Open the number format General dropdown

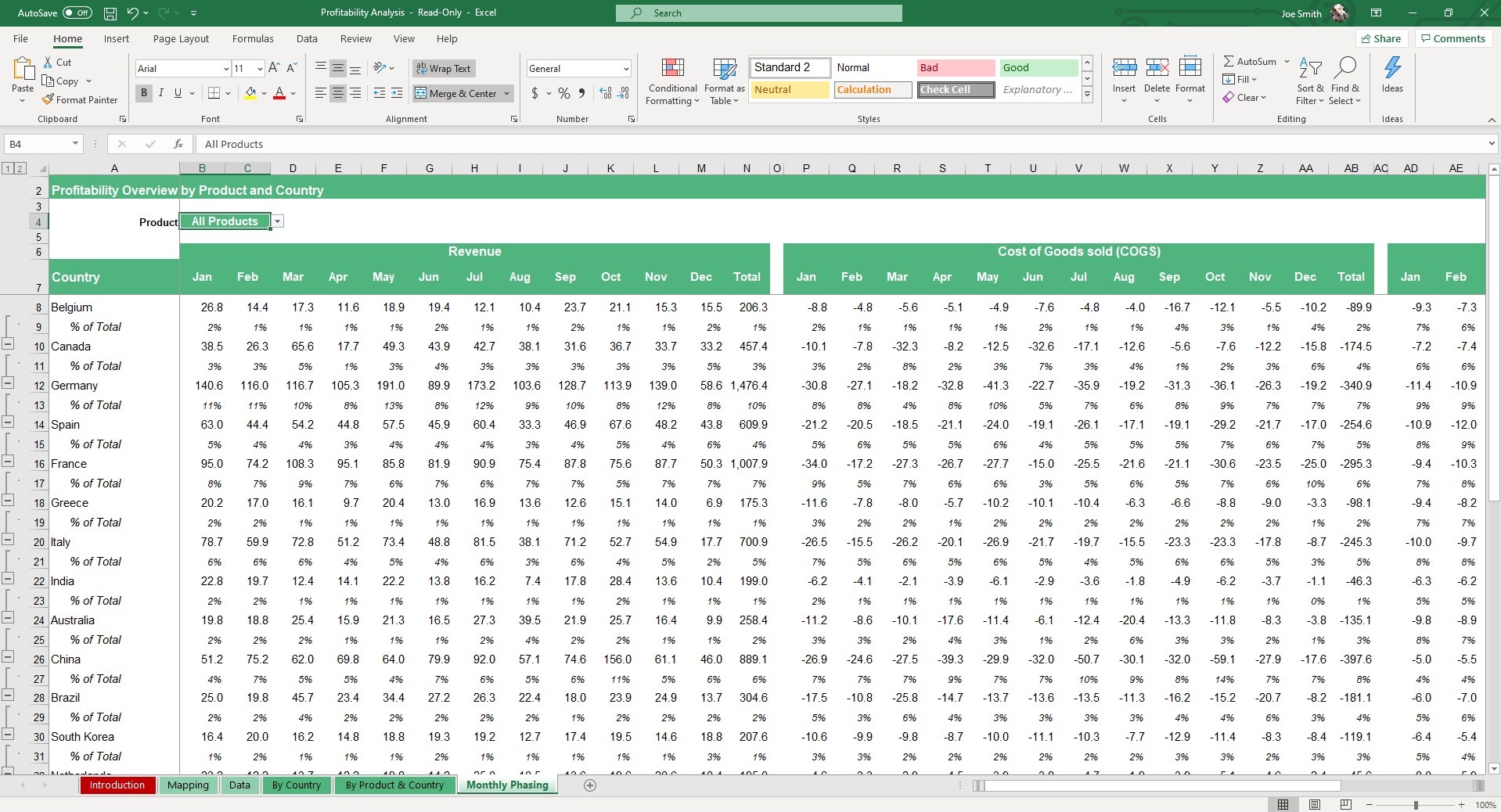click(x=626, y=69)
